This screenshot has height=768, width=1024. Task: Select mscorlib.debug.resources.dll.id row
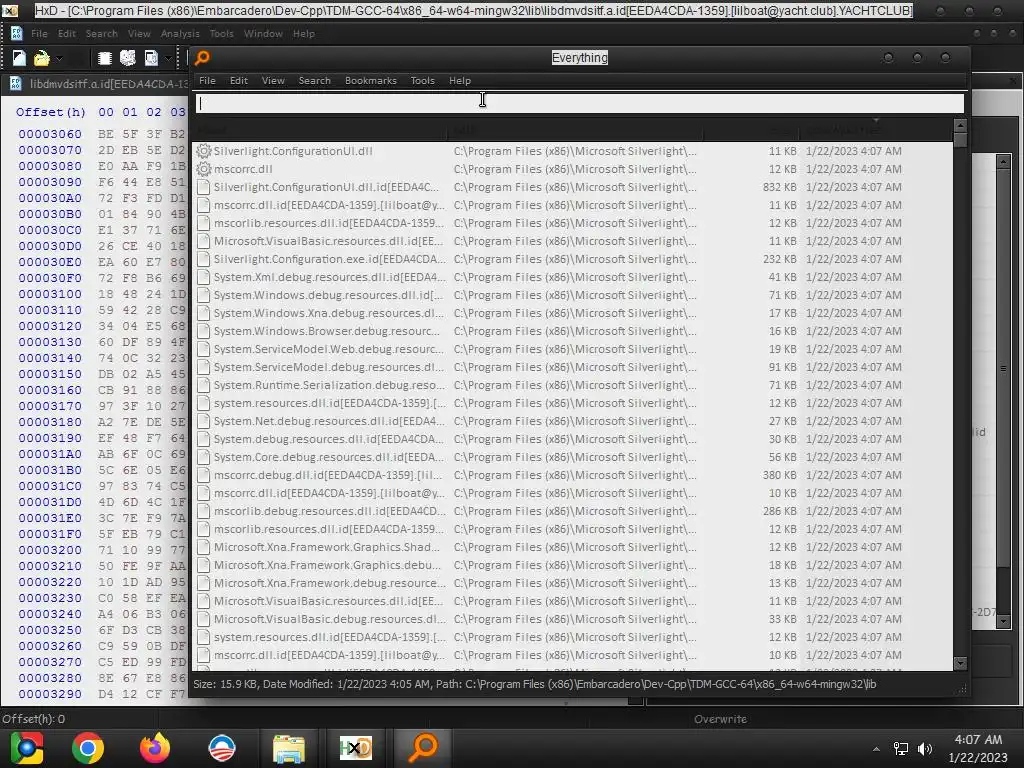pos(573,511)
